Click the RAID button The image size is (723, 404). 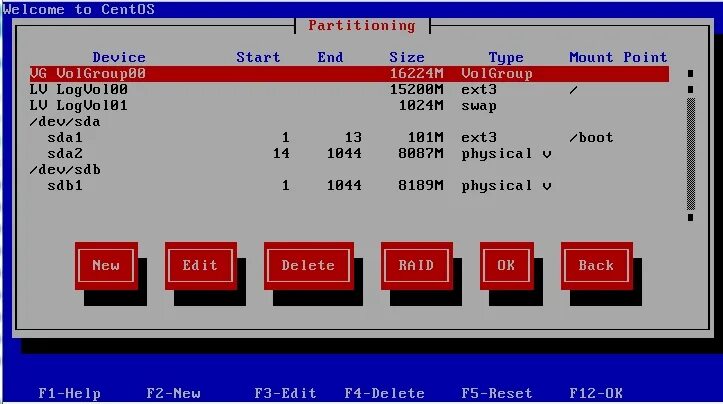pyautogui.click(x=416, y=266)
